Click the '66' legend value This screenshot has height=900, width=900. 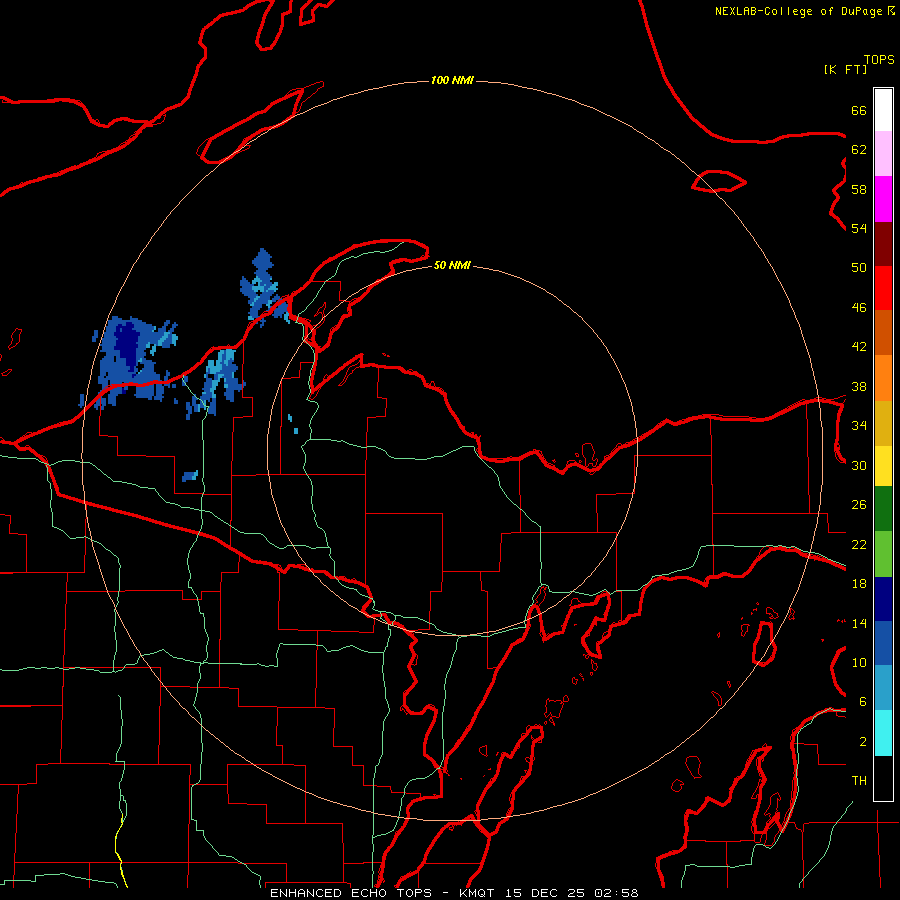859,110
